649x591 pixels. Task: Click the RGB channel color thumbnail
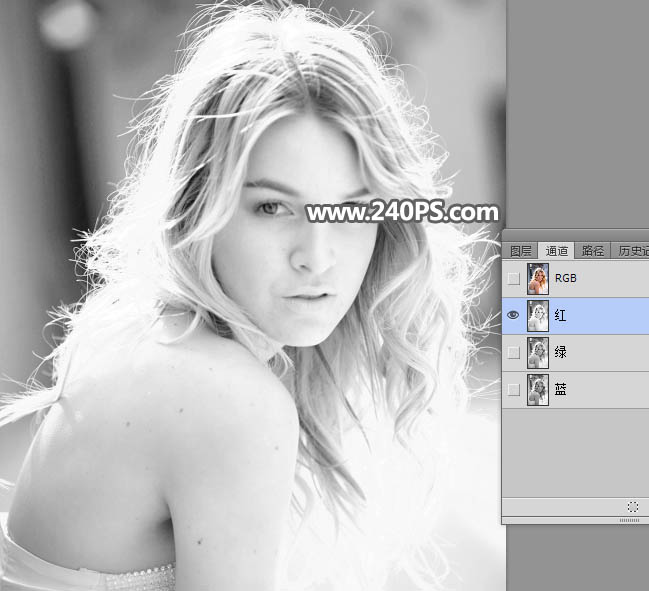[538, 279]
